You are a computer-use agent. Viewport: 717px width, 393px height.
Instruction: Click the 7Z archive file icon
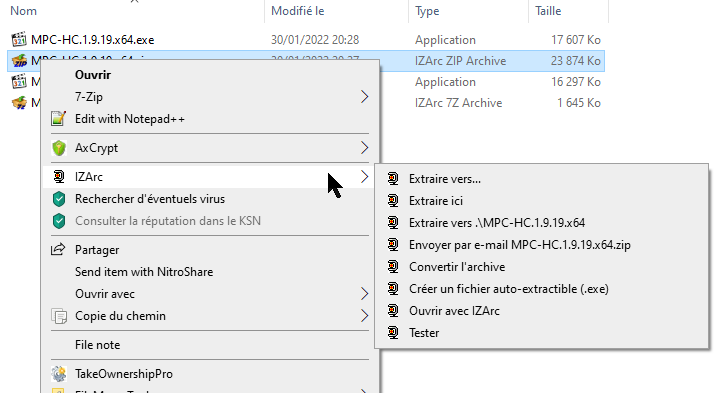click(19, 103)
